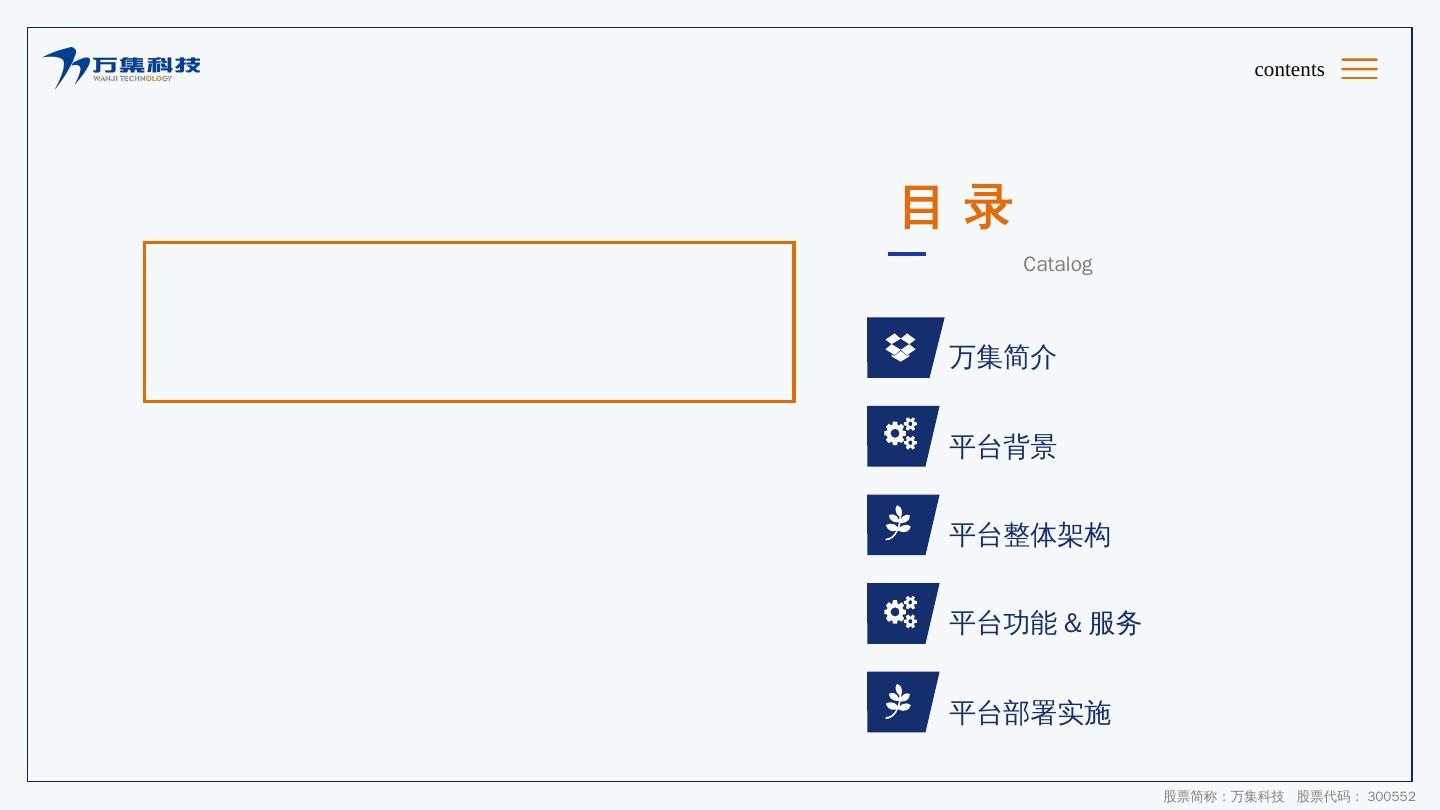Click the 'contents' label in header
This screenshot has width=1440, height=810.
[x=1289, y=69]
